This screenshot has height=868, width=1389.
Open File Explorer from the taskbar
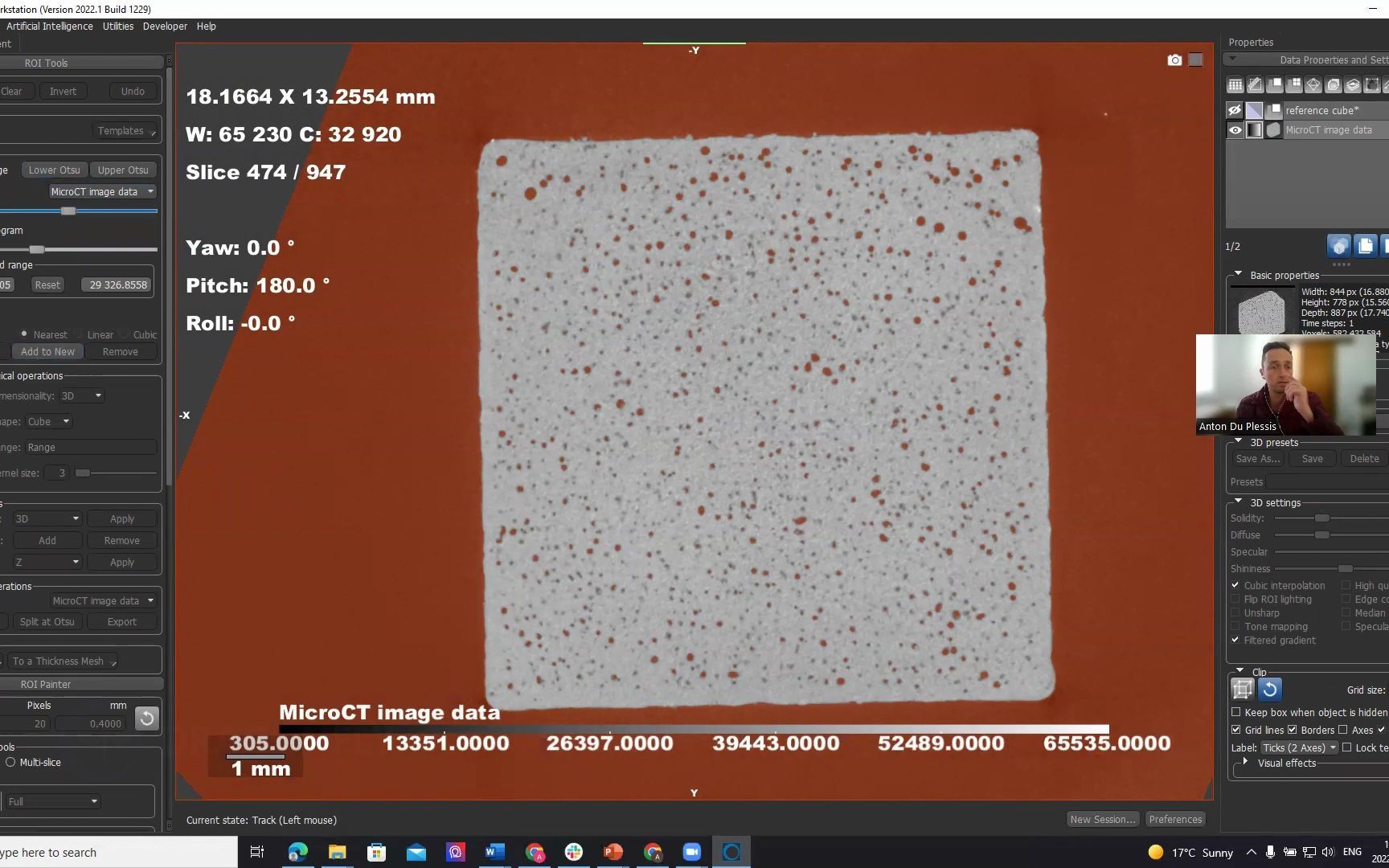click(x=337, y=852)
